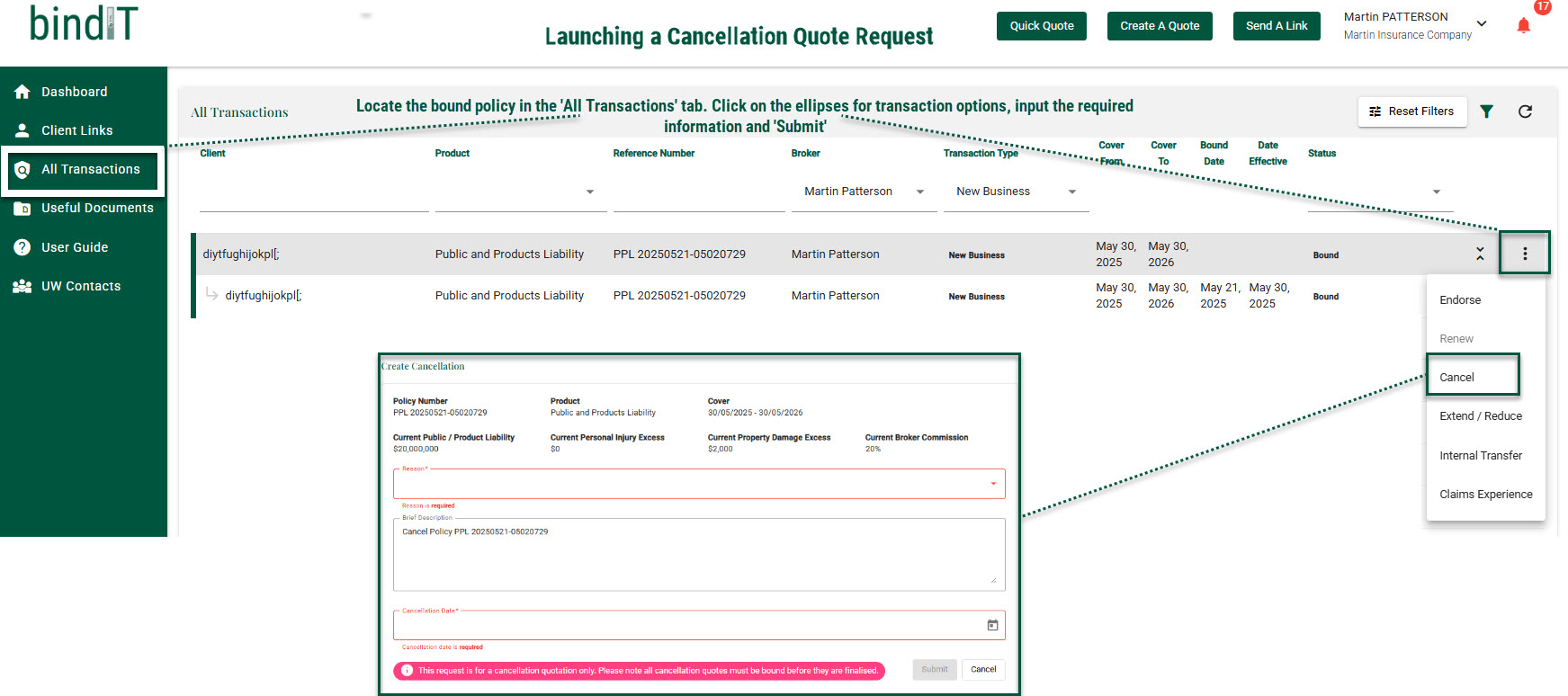Click the calendar icon in Cancellation Date
Viewport: 1568px width, 696px height.
point(992,625)
